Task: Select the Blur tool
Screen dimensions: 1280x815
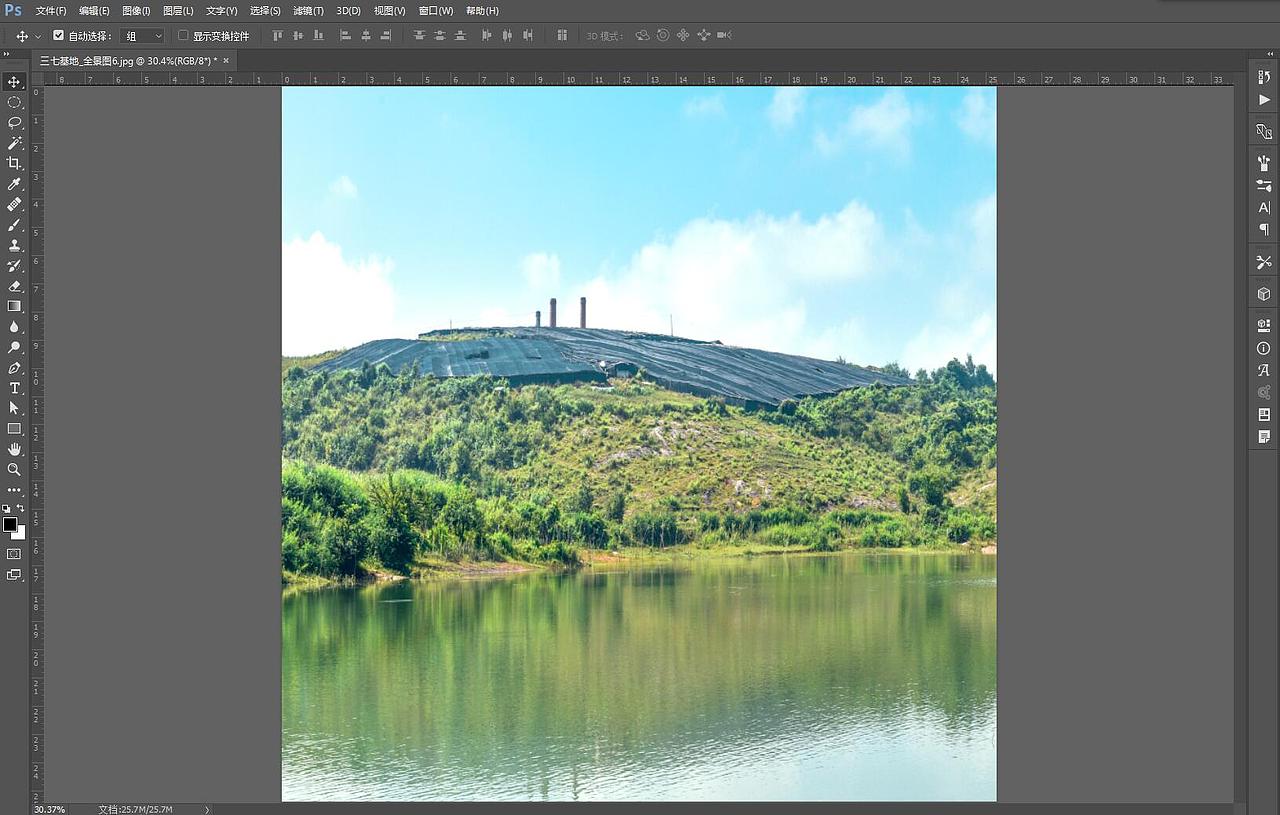Action: click(x=14, y=327)
